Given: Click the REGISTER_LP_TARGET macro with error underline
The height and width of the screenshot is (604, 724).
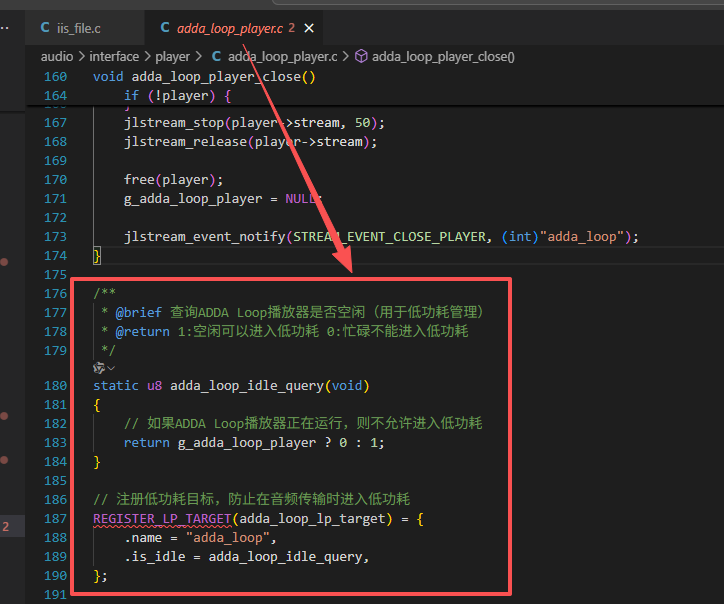Looking at the screenshot, I should [x=162, y=519].
